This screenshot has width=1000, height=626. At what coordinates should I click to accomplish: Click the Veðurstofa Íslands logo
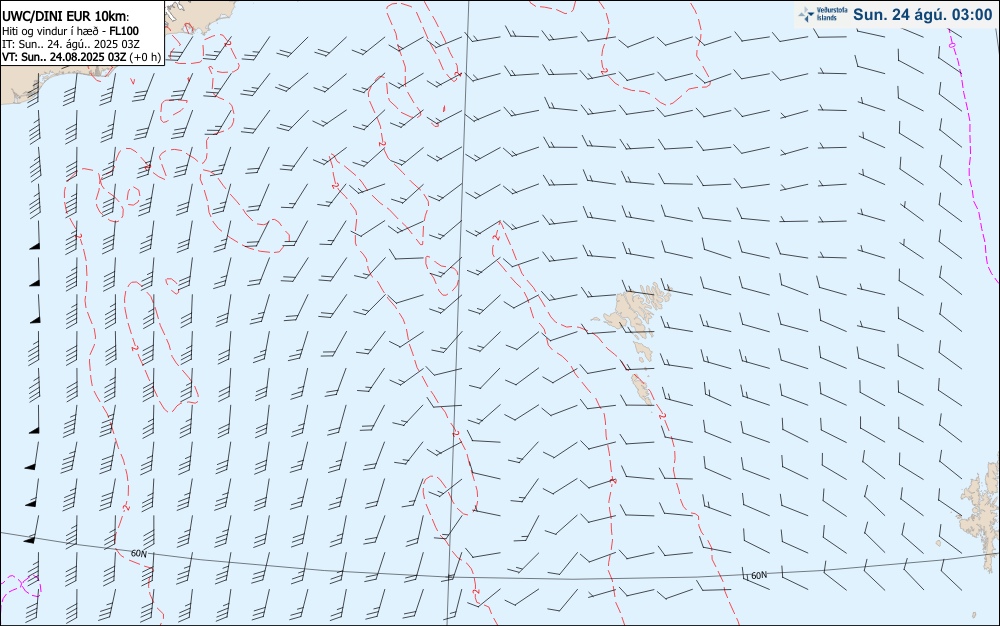(x=823, y=15)
